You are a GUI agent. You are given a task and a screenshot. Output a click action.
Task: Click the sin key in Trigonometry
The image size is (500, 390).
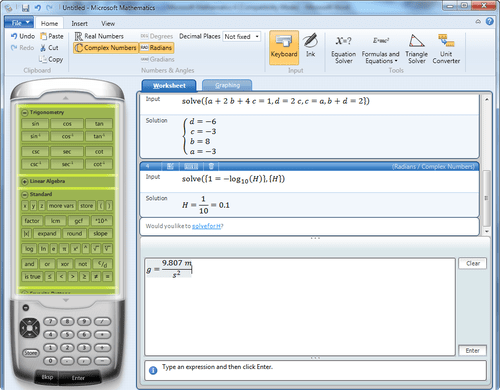[x=35, y=124]
